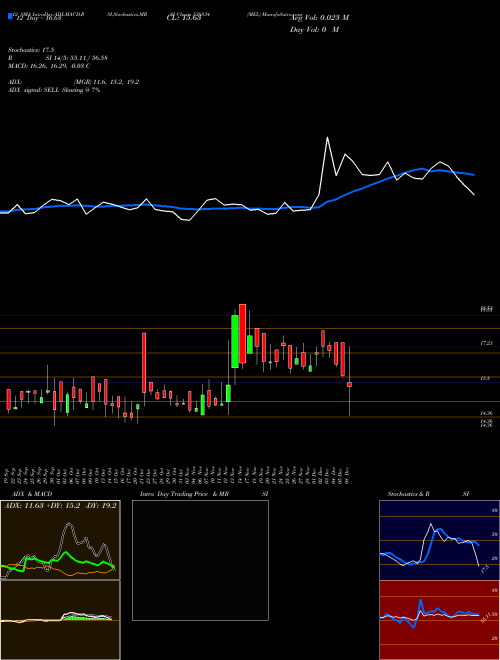This screenshot has width=500, height=660.
Task: Open the red RSI chart panel
Action: [439, 620]
